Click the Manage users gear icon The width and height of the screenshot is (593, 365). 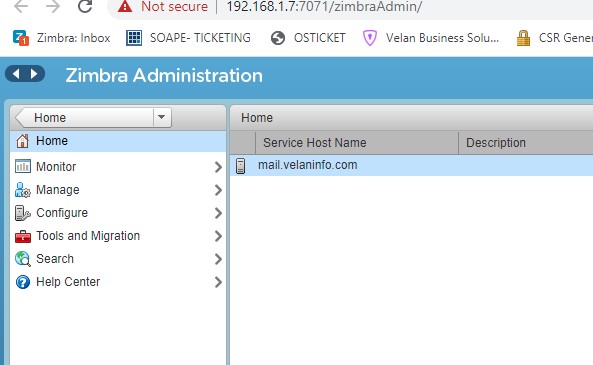pos(22,190)
